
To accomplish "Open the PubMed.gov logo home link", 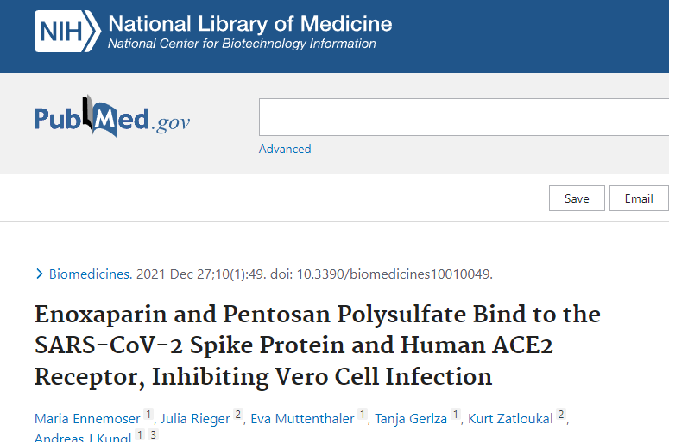I will click(x=112, y=117).
